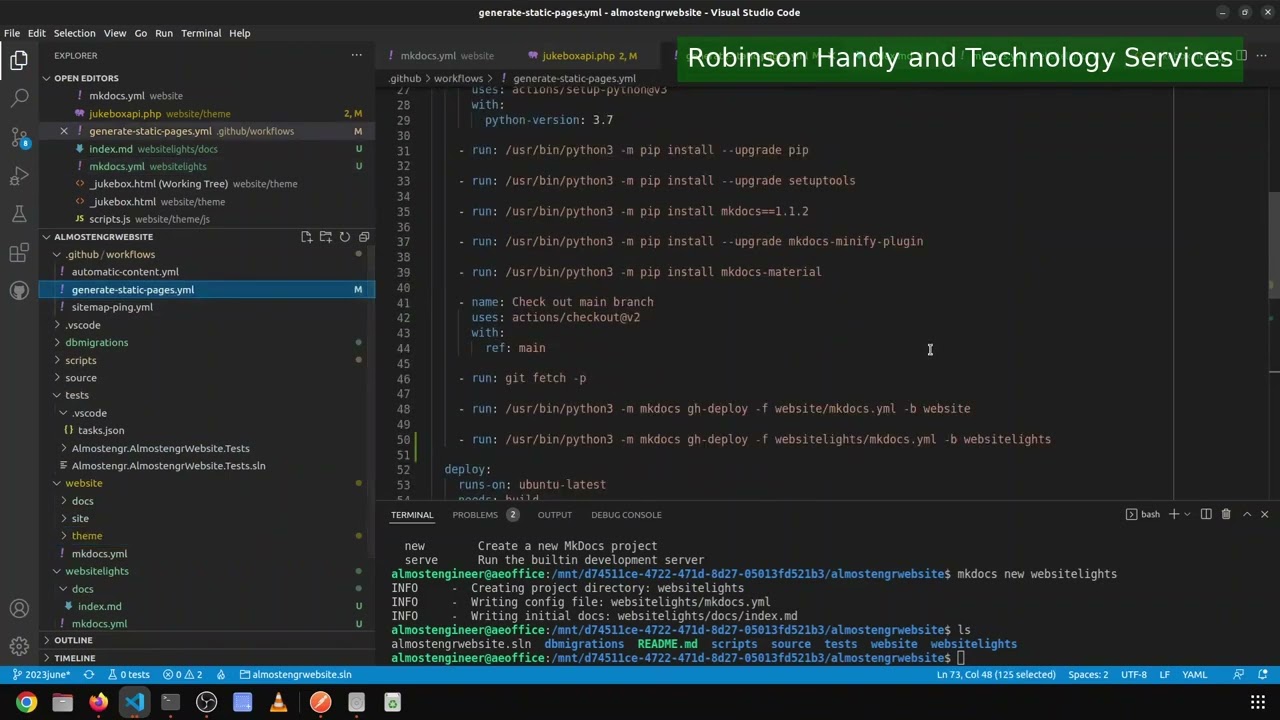Image resolution: width=1280 pixels, height=720 pixels.
Task: Kill terminal with trash icon
Action: click(1226, 514)
